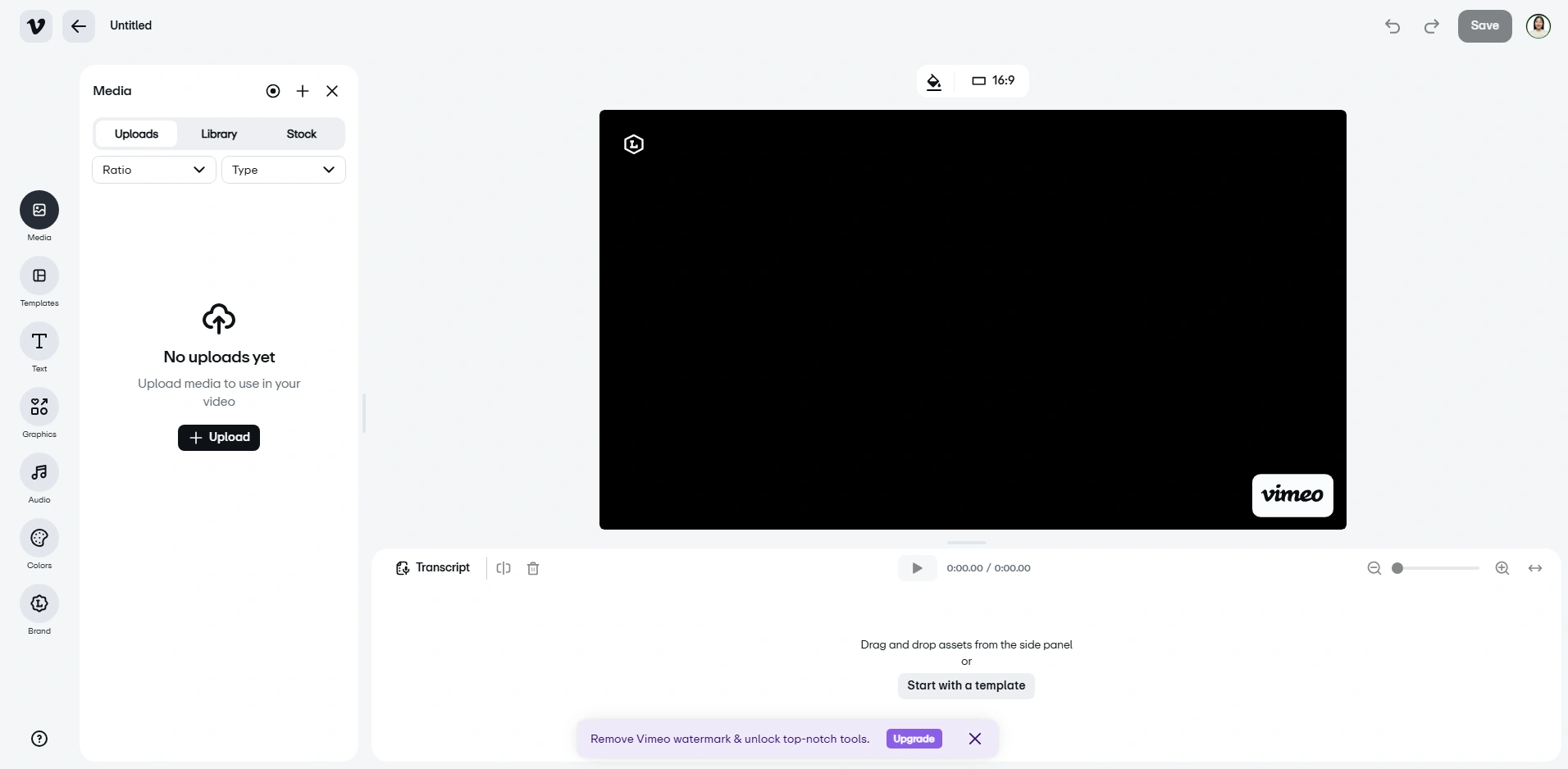Click the record icon in Media panel

273,91
